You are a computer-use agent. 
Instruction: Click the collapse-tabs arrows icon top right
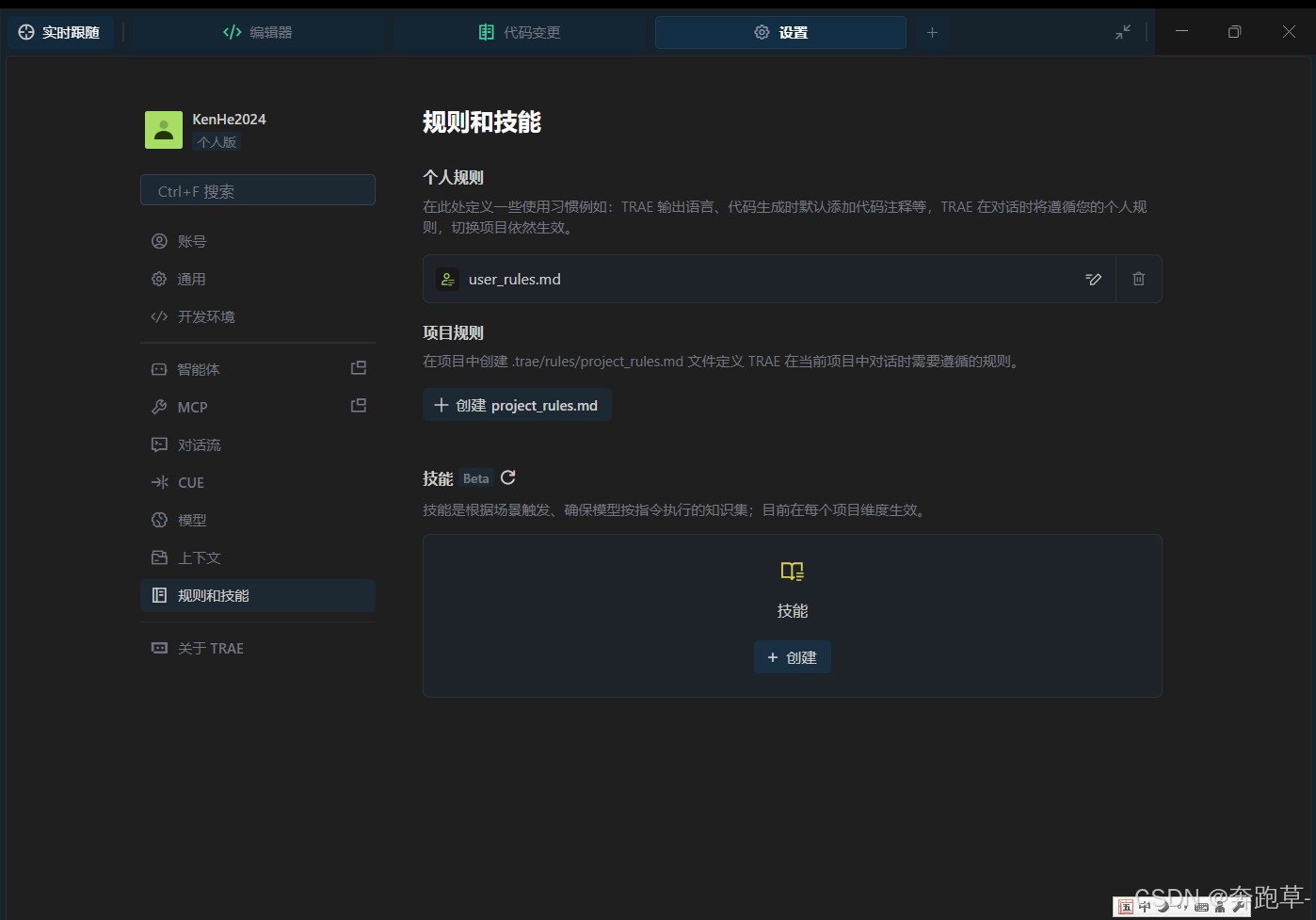(1122, 31)
